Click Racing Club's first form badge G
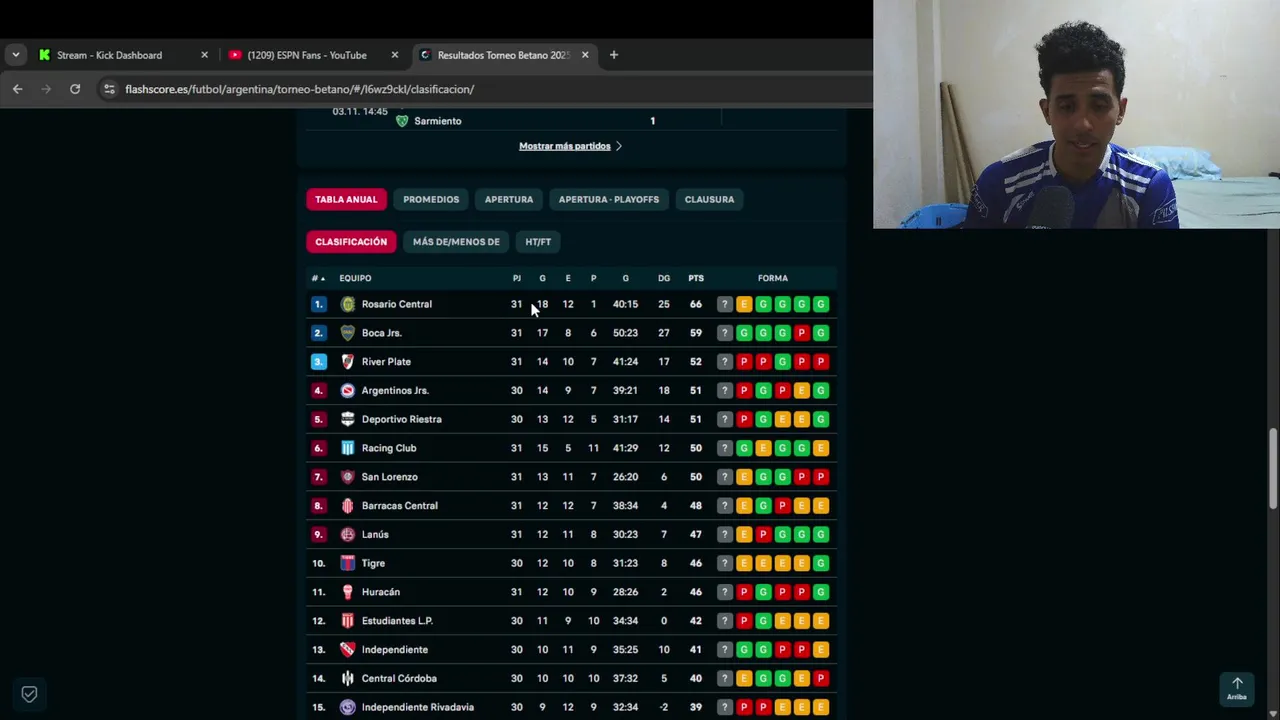 [x=744, y=448]
